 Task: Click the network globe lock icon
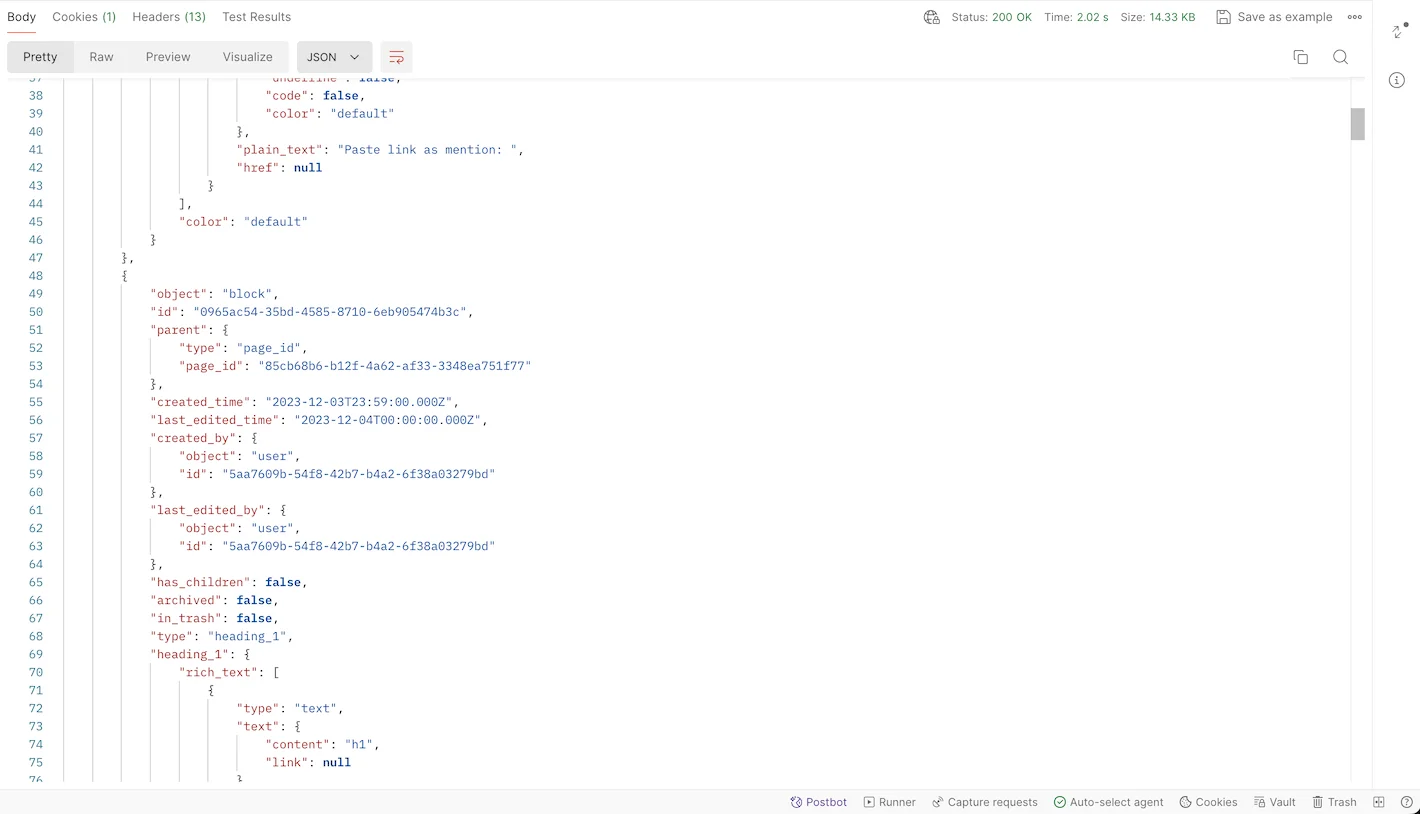(931, 17)
